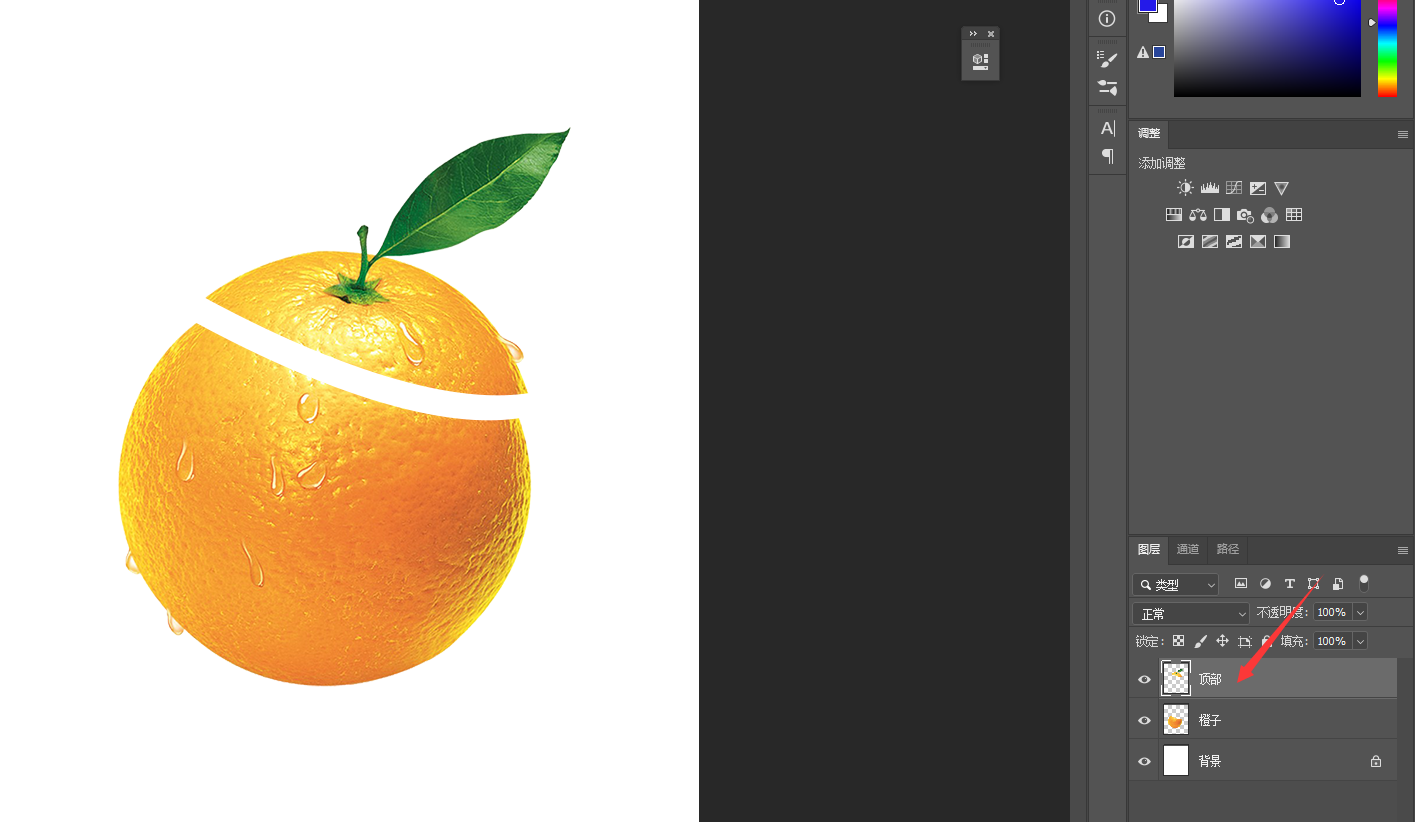Add a Brightness/Contrast adjustment
Image resolution: width=1415 pixels, height=822 pixels.
click(1186, 188)
